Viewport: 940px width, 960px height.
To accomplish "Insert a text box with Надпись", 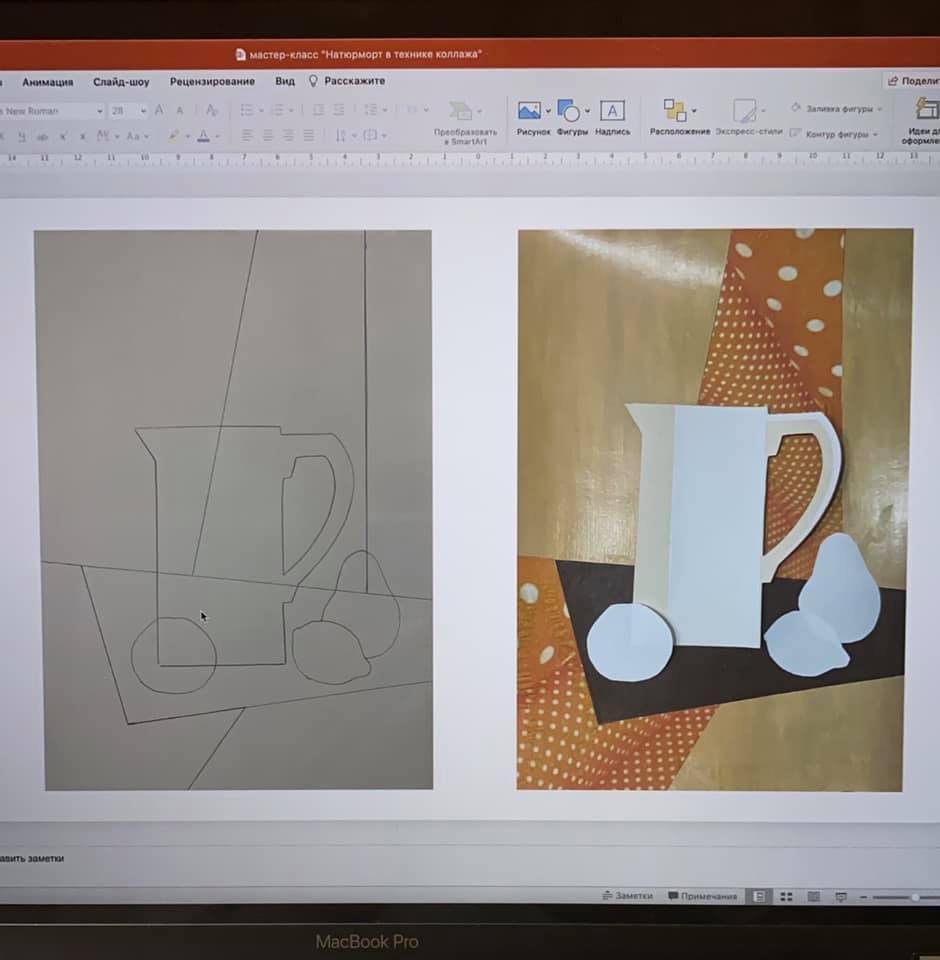I will 612,111.
